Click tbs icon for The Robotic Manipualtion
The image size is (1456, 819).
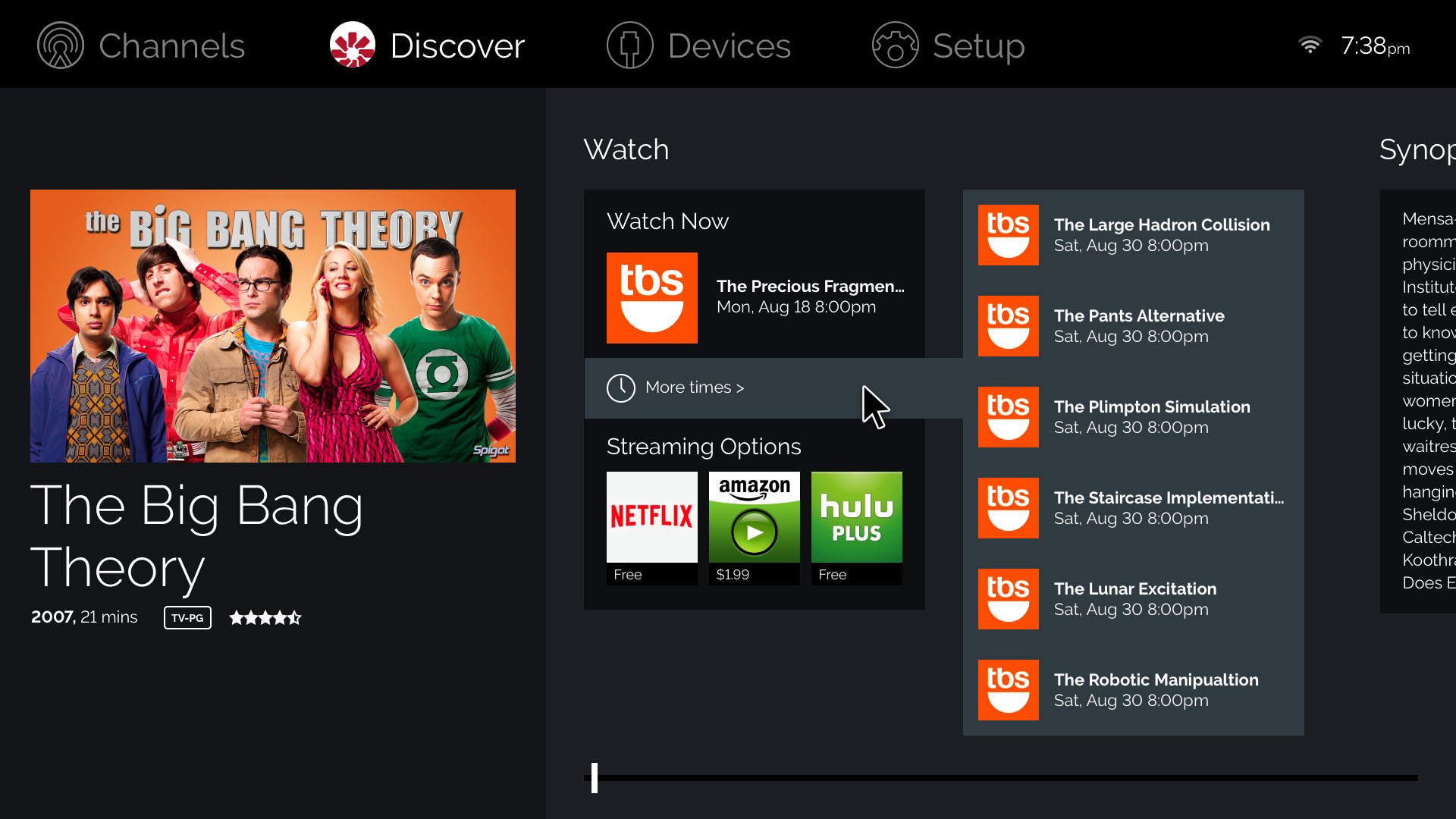coord(1009,690)
